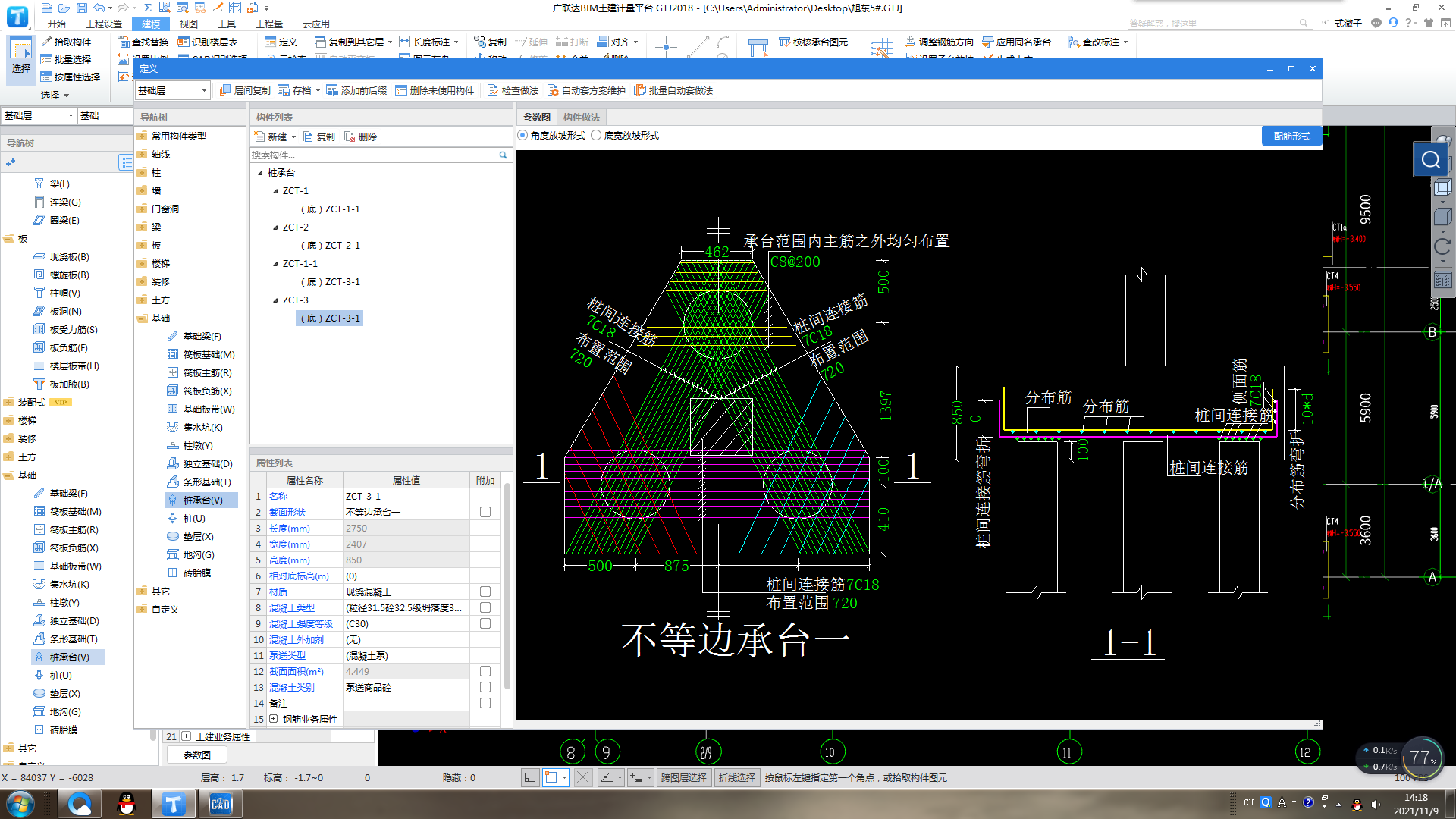Open 检查做法 tool
This screenshot has height=819, width=1456.
click(x=492, y=90)
